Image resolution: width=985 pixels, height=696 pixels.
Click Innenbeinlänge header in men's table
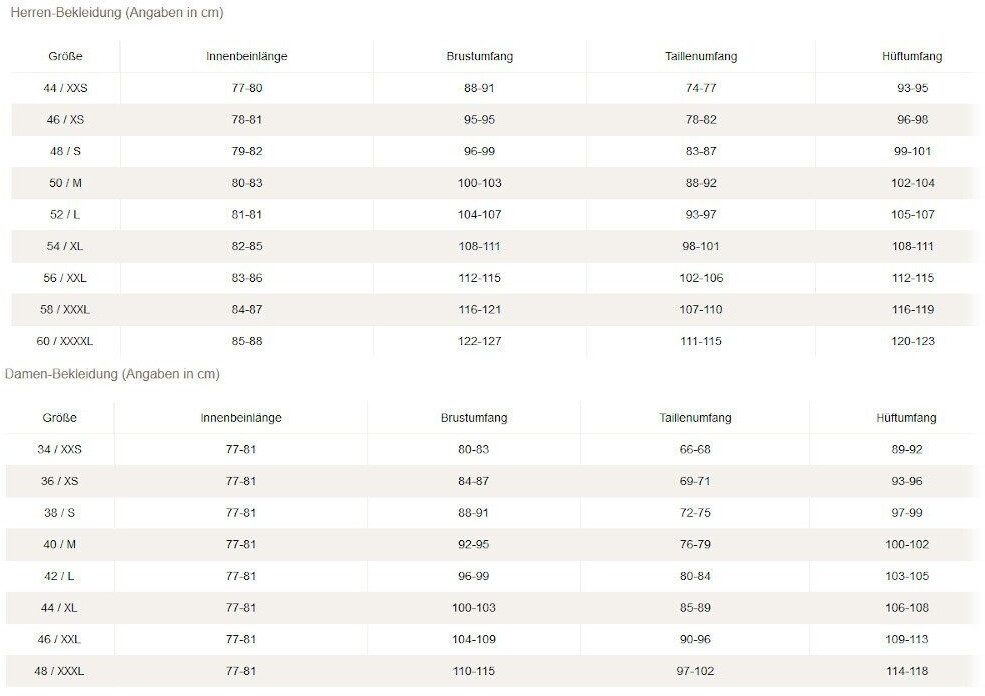(x=246, y=57)
